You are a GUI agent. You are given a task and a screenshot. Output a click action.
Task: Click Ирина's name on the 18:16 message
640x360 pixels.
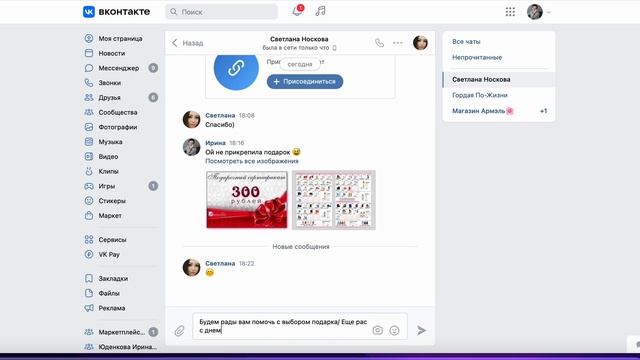point(215,143)
